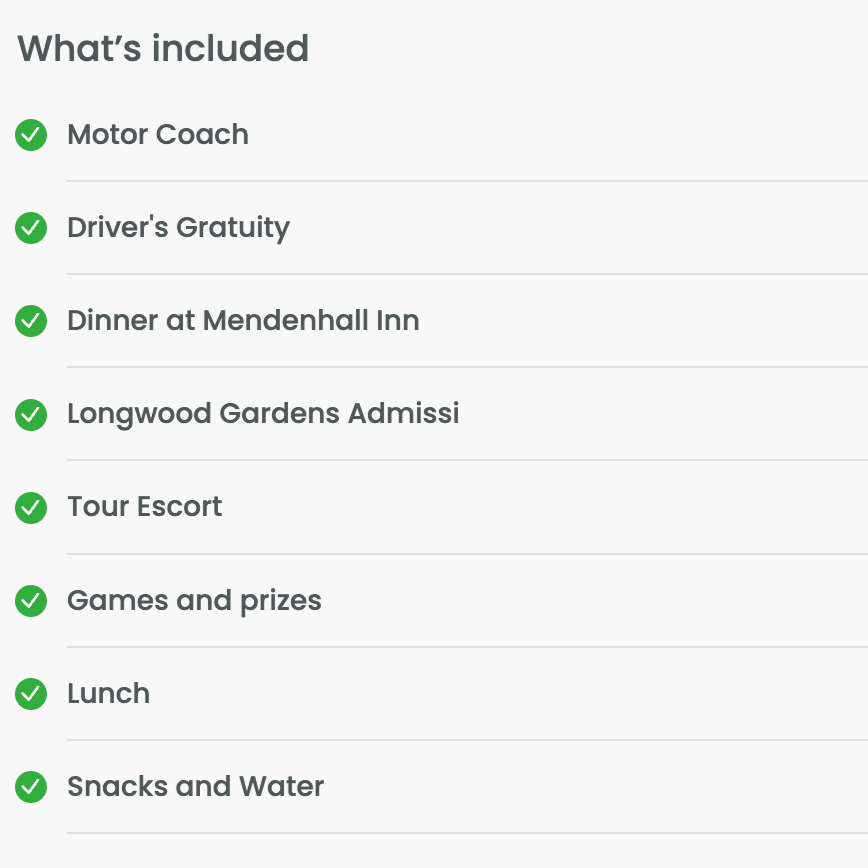Click the Motor Coach list item text
868x868 pixels.
click(158, 135)
